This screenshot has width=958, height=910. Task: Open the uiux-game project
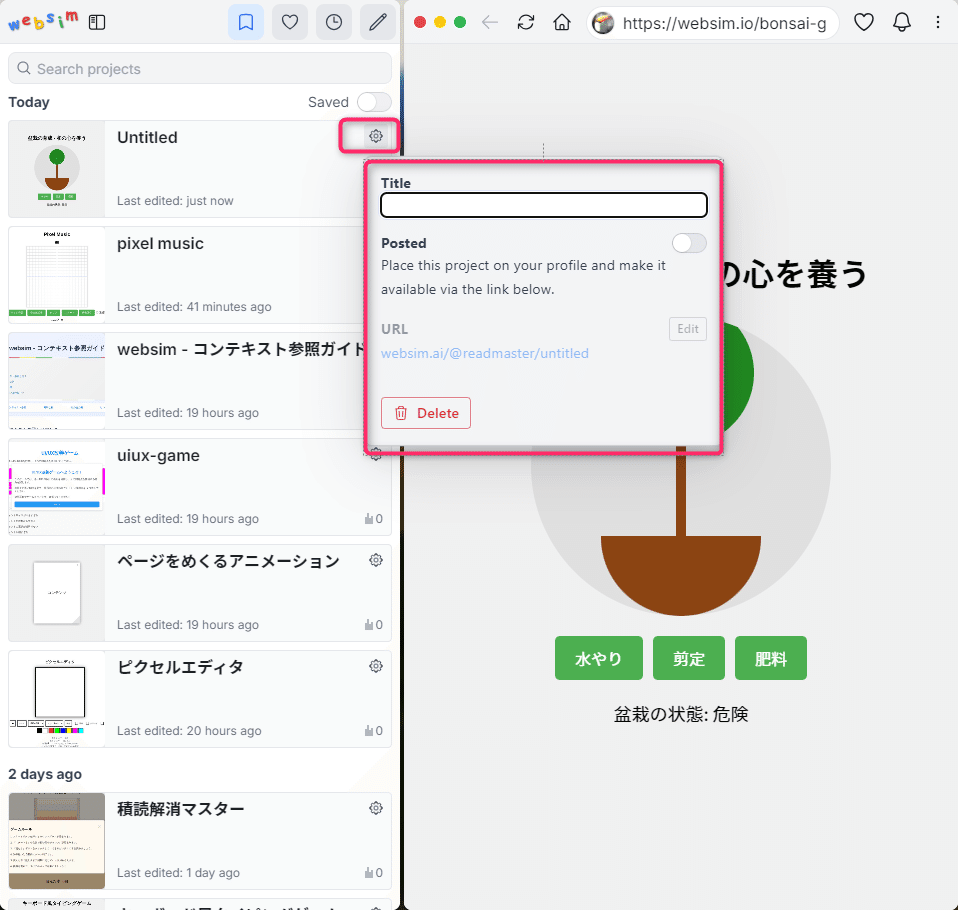pos(158,456)
